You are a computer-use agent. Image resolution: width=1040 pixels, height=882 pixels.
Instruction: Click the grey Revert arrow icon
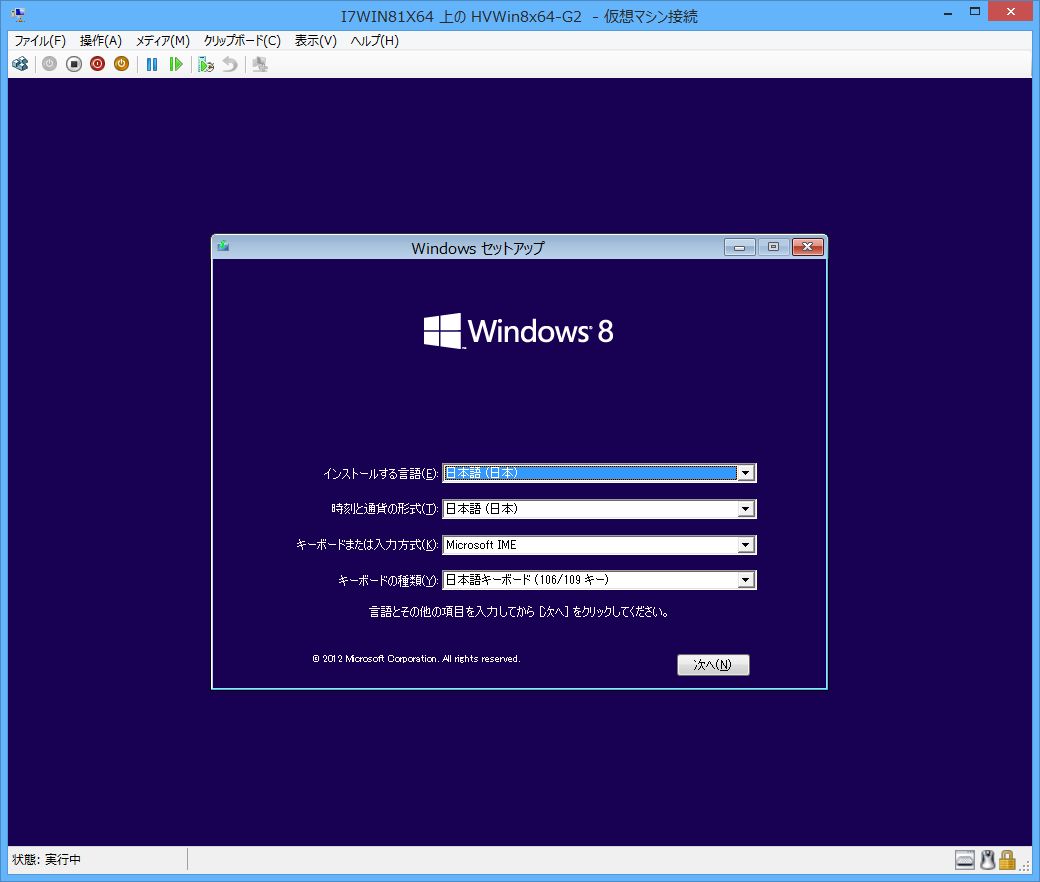point(229,64)
